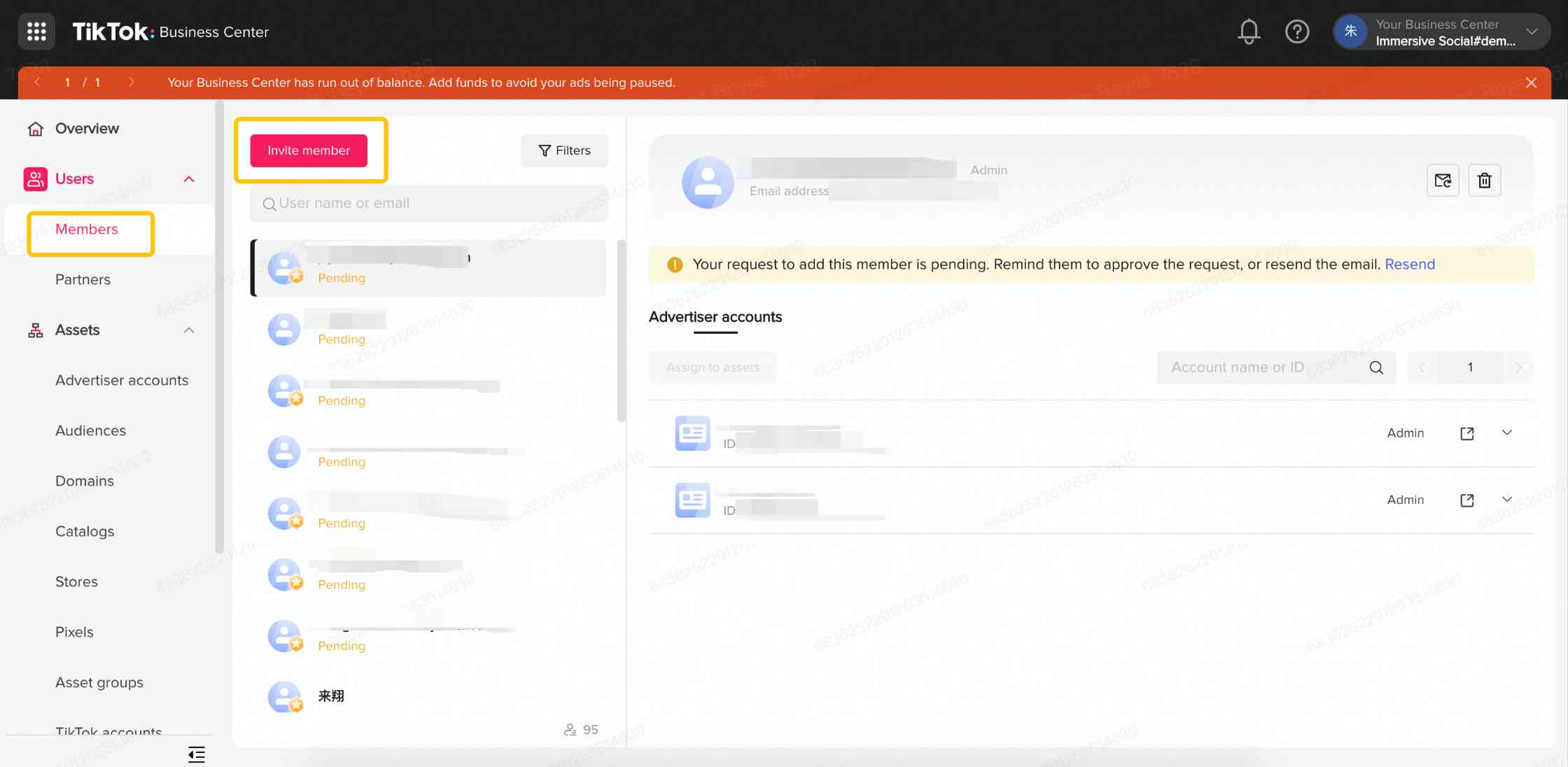The height and width of the screenshot is (767, 1568).
Task: Collapse the Assets section chevron
Action: 189,330
